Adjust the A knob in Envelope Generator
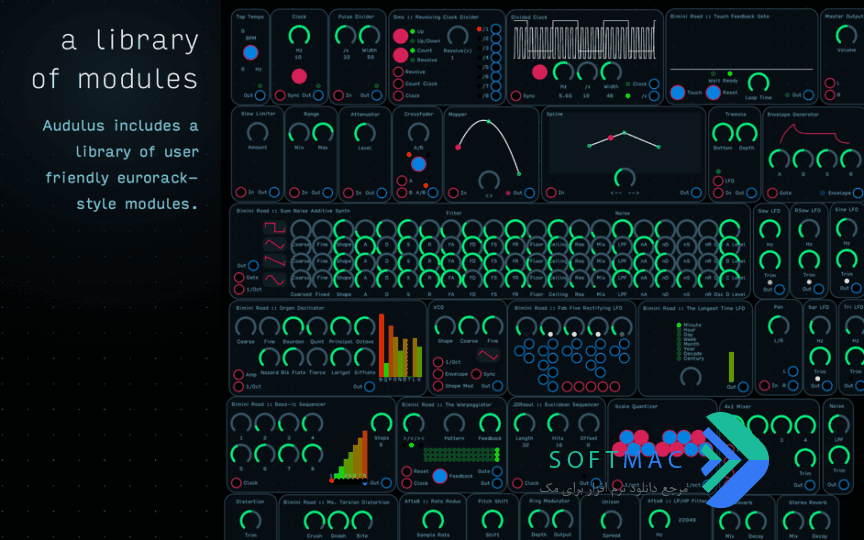Viewport: 864px width, 540px height. 779,159
